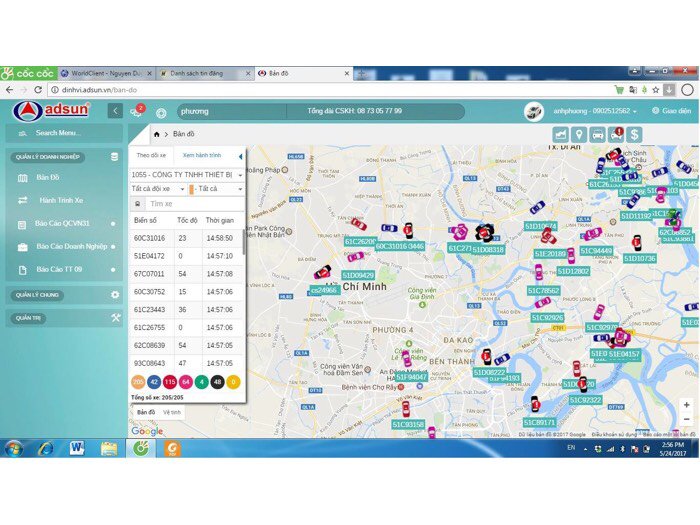Open Hành Trình Xe in sidebar menu
Viewport: 700px width, 525px height.
coord(63,200)
